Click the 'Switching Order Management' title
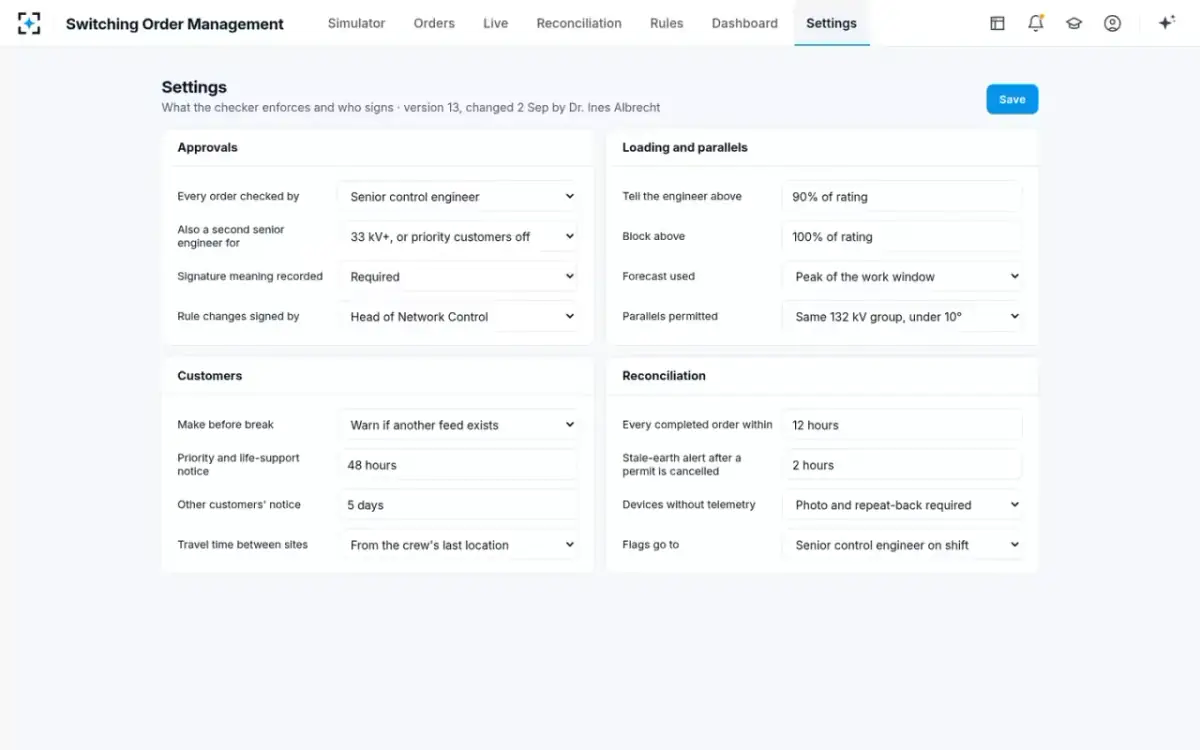Screen dimensions: 1200x750 coord(175,24)
